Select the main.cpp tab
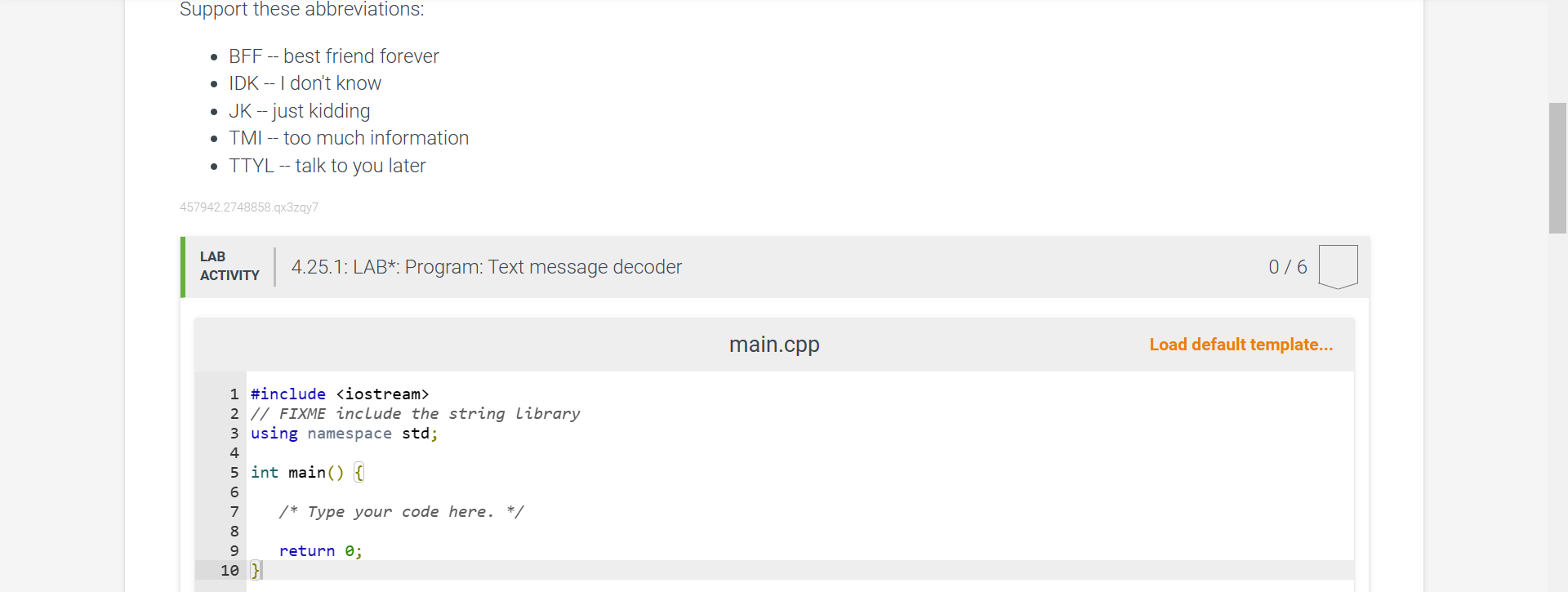Image resolution: width=1568 pixels, height=592 pixels. 773,345
